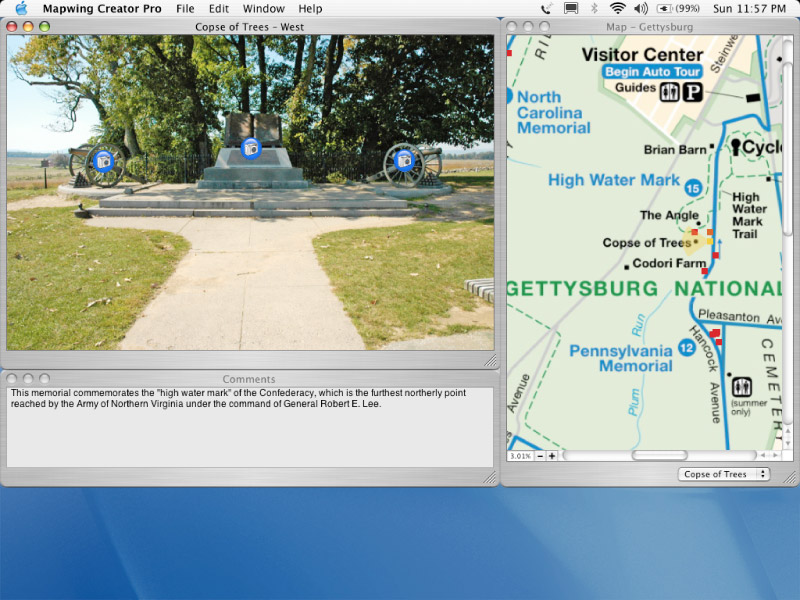The height and width of the screenshot is (600, 800).
Task: Click the volume icon in menu bar
Action: 641,8
